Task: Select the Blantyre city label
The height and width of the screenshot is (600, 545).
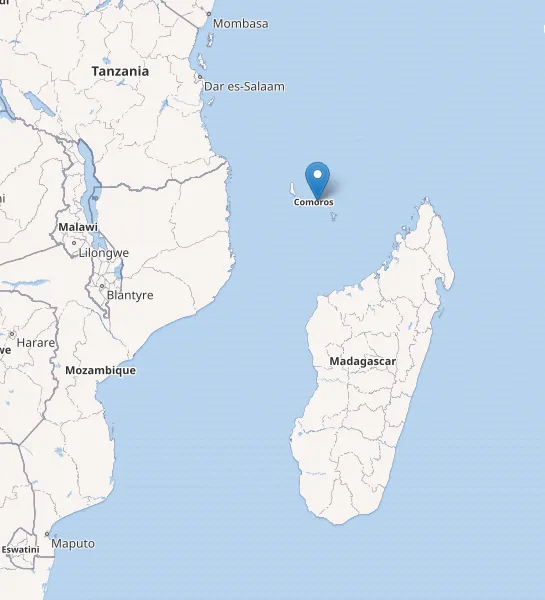Action: pos(130,295)
